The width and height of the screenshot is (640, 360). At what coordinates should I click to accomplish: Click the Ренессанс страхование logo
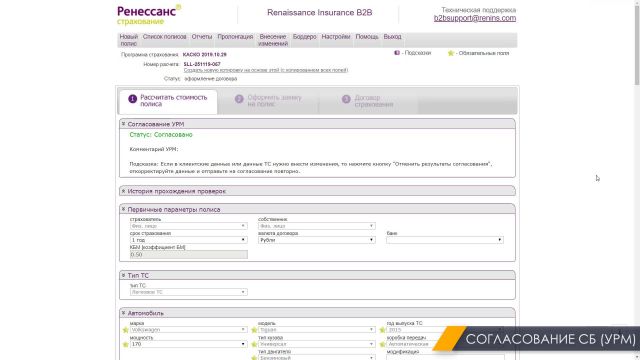pyautogui.click(x=149, y=15)
